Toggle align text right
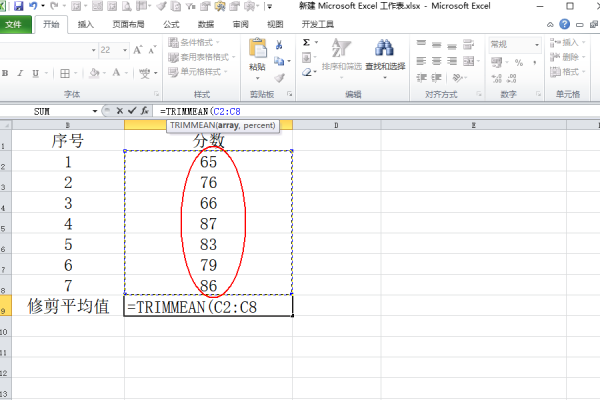600x400 pixels. [x=452, y=61]
